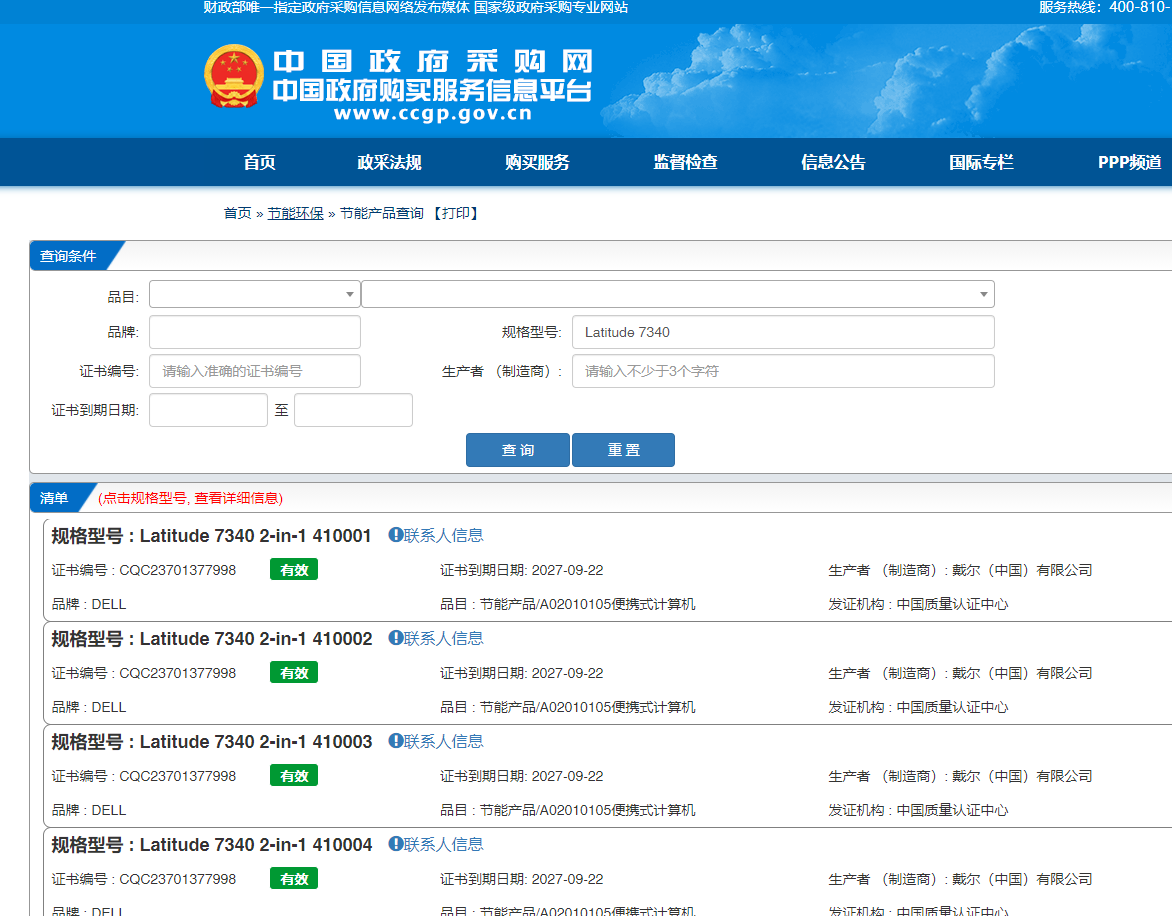Select the certificate expiry end date field
This screenshot has width=1172, height=916.
click(354, 410)
